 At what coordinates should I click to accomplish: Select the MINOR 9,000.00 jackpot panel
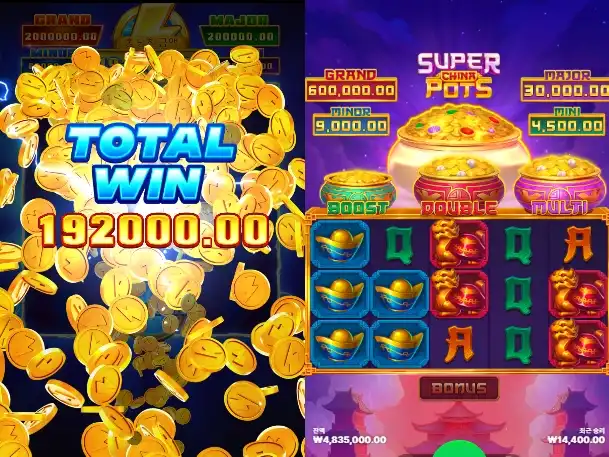[351, 121]
